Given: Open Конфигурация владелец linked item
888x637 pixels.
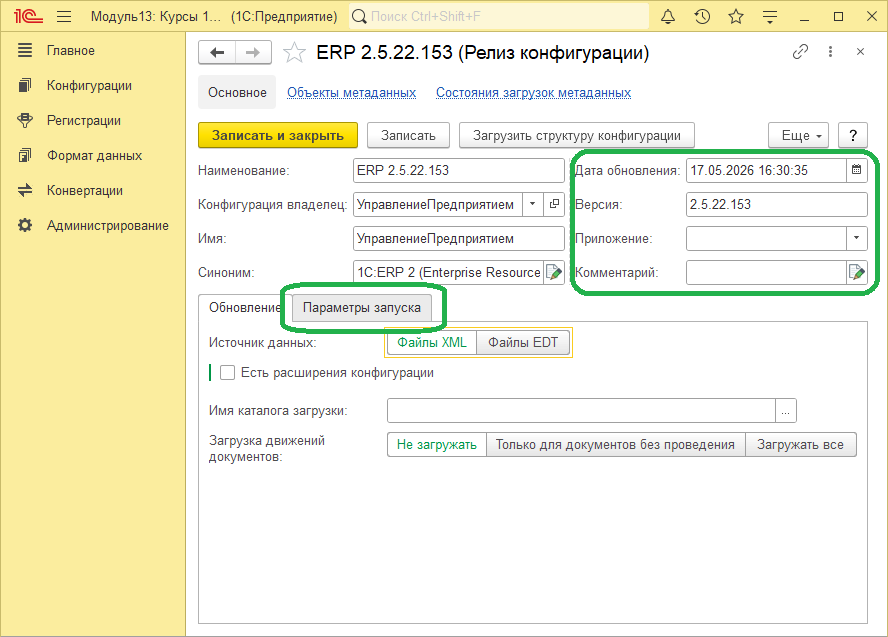Looking at the screenshot, I should (x=554, y=204).
